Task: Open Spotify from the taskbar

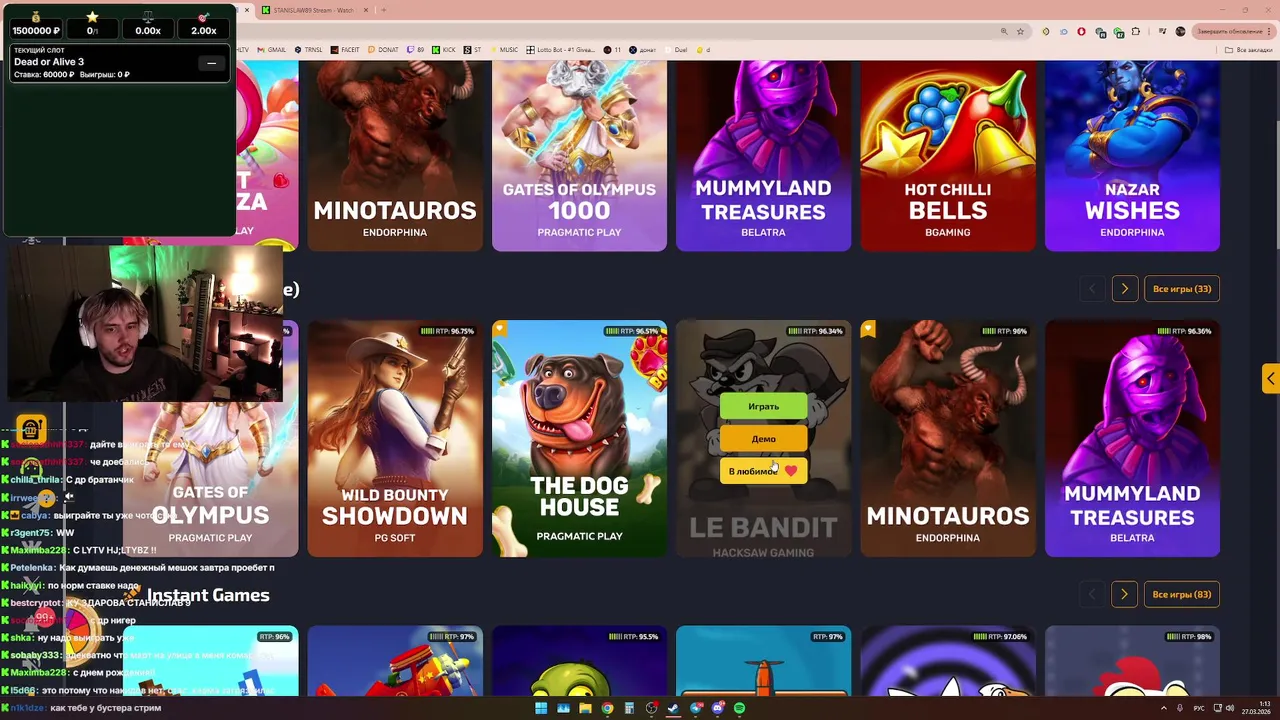Action: point(739,708)
